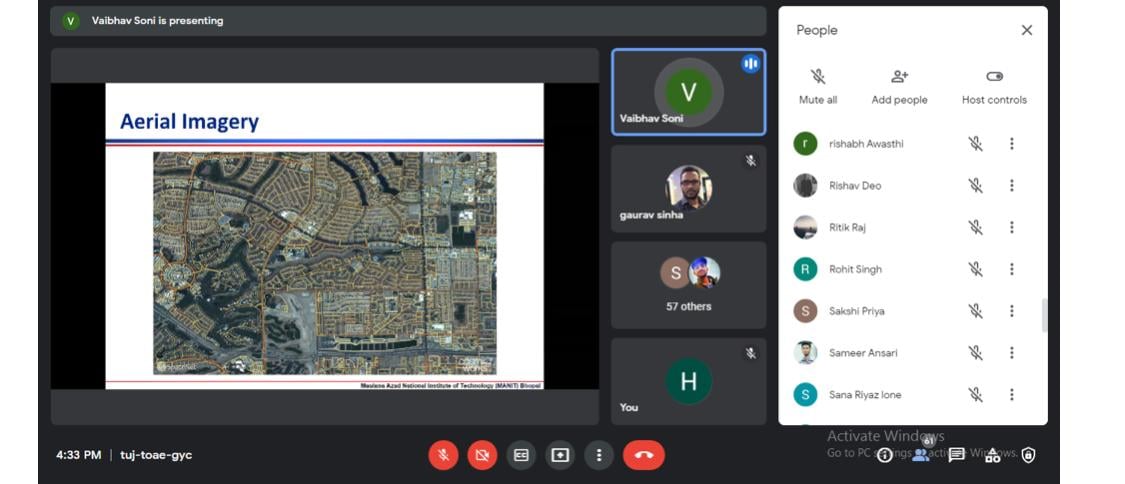Toggle the People panel icon showing 61
The width and height of the screenshot is (1125, 484).
click(921, 454)
